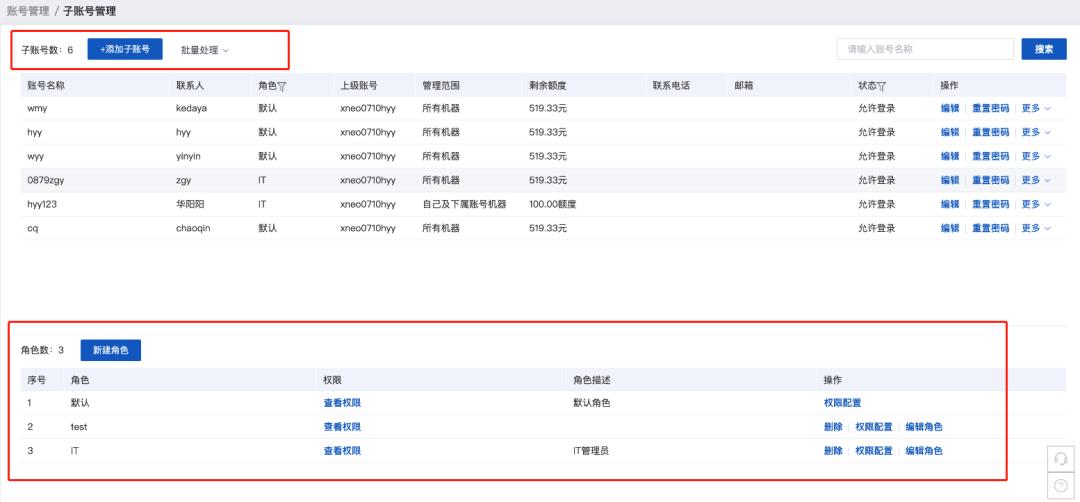View permissions of 默认 role

point(342,403)
